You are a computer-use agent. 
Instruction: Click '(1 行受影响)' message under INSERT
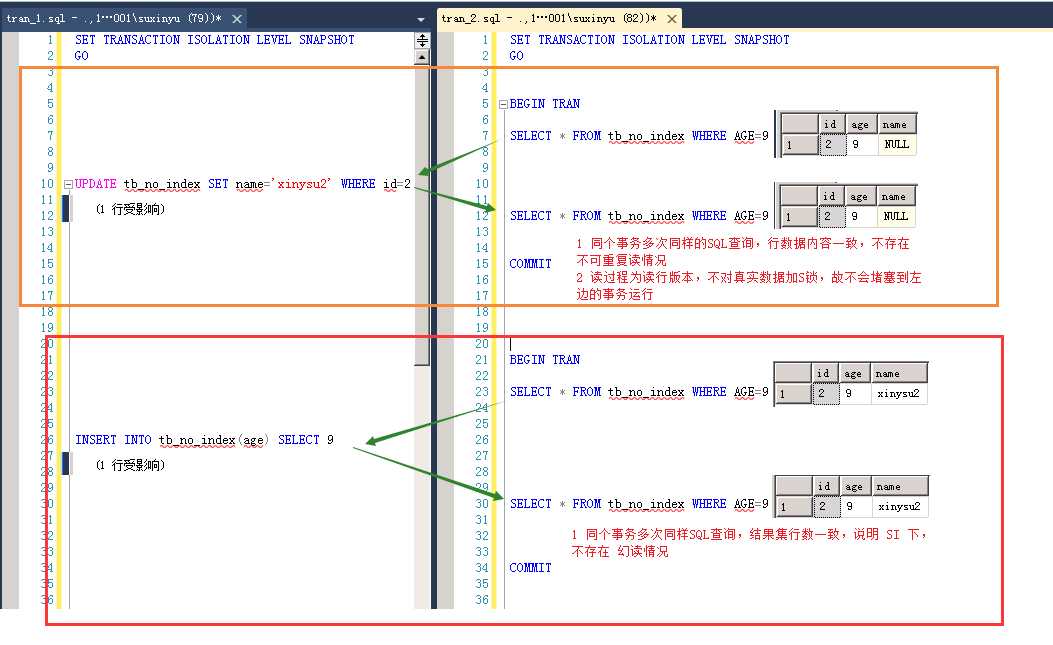(x=130, y=465)
